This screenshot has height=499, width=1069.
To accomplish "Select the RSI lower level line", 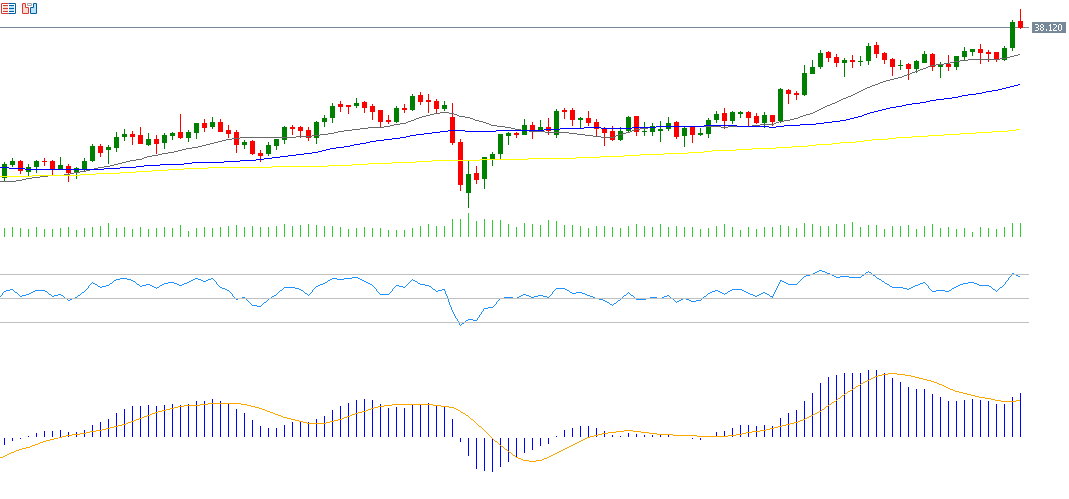I will tap(300, 322).
